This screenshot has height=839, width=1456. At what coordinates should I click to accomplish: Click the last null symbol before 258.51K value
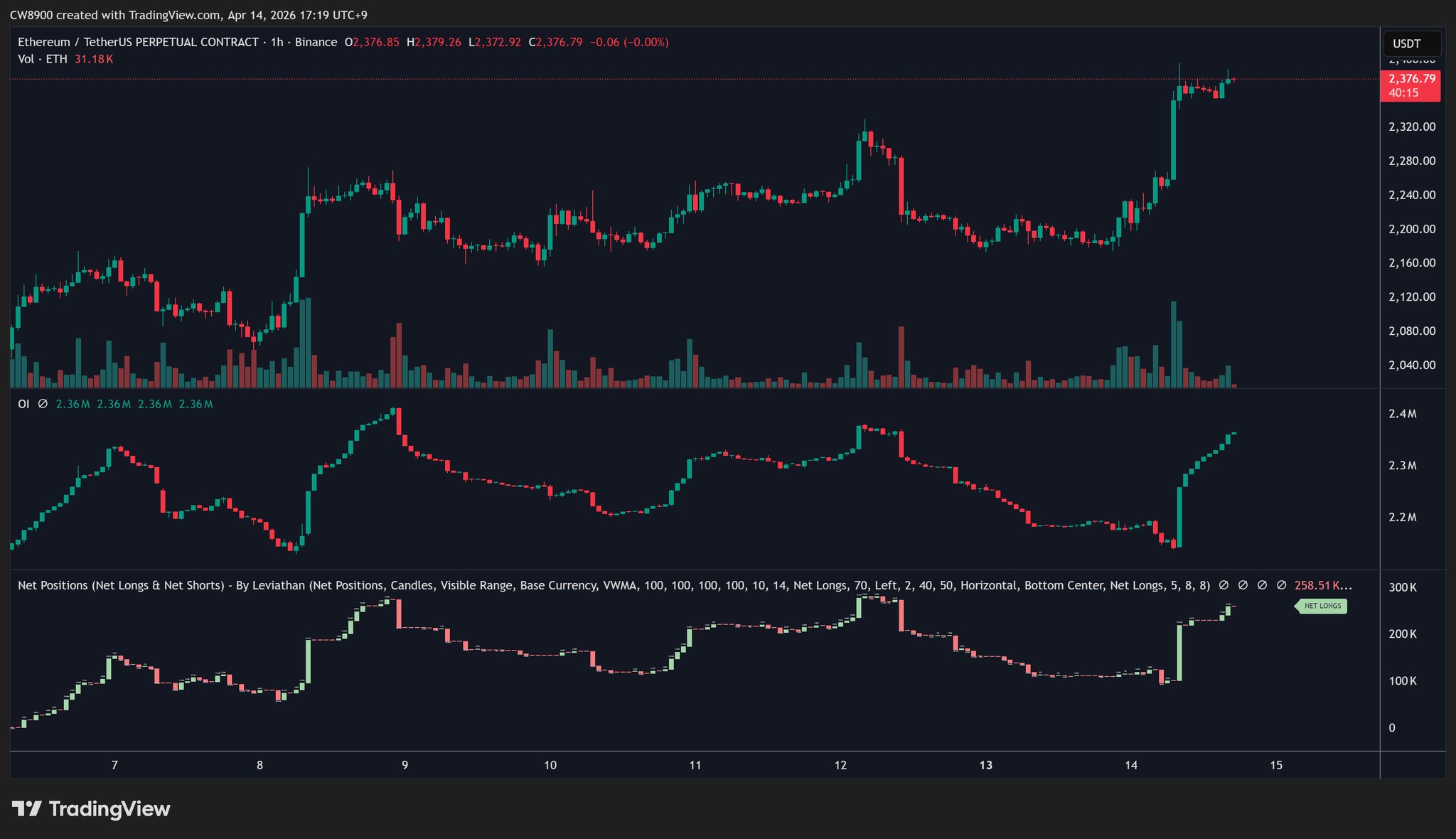[1281, 585]
